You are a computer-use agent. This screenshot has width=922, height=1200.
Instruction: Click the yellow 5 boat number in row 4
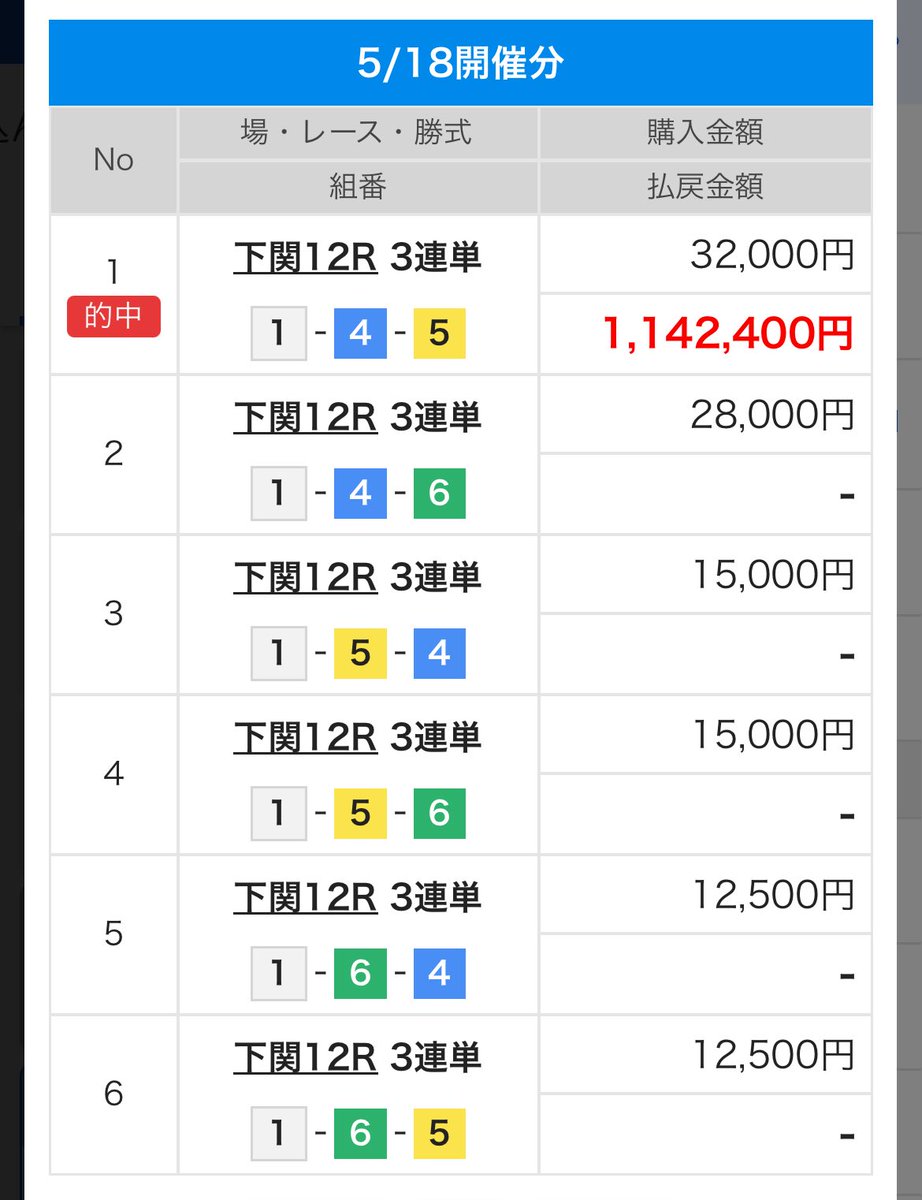(x=360, y=813)
